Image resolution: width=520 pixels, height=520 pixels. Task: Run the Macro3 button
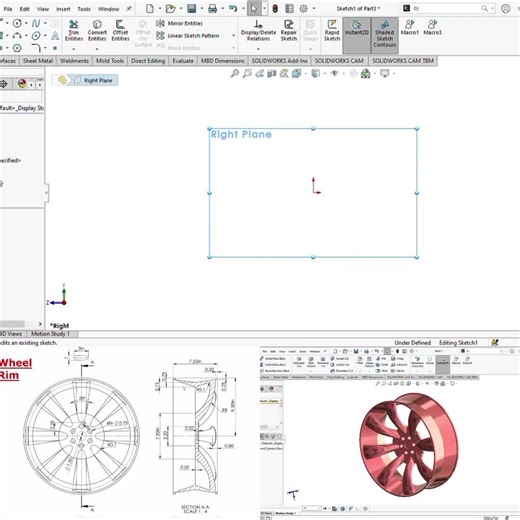coord(432,27)
